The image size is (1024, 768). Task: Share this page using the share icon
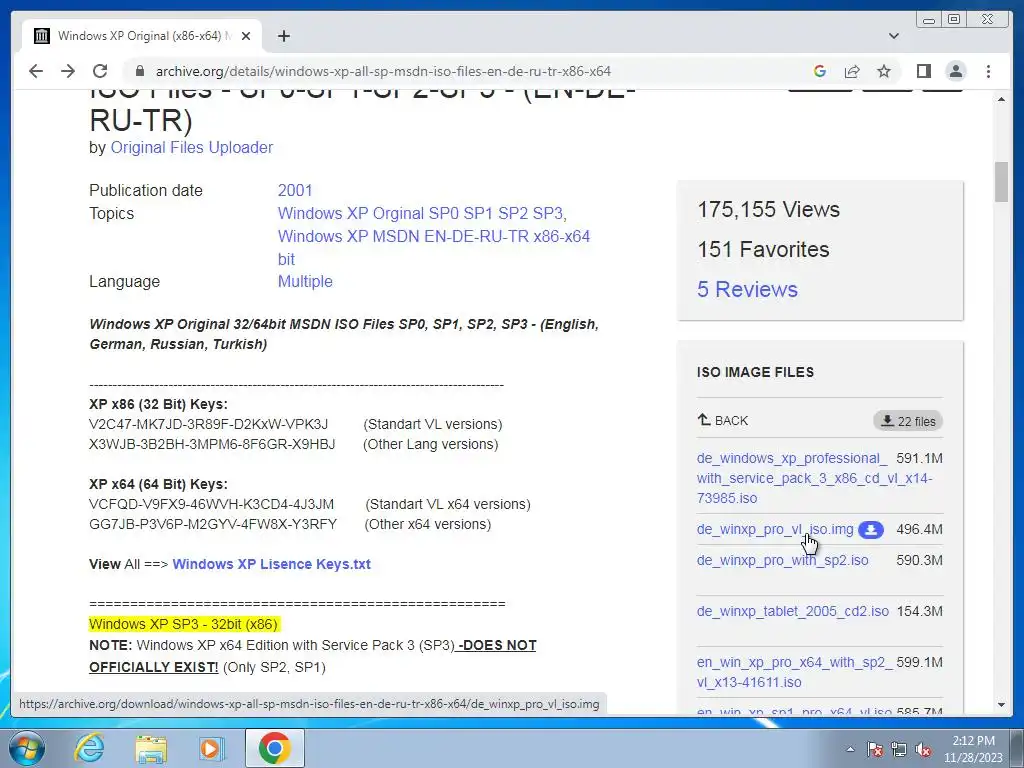click(x=852, y=71)
